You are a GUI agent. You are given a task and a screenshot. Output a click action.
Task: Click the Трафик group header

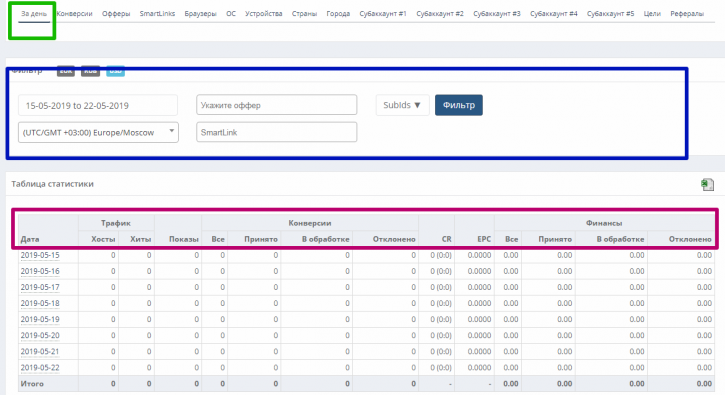[x=116, y=223]
